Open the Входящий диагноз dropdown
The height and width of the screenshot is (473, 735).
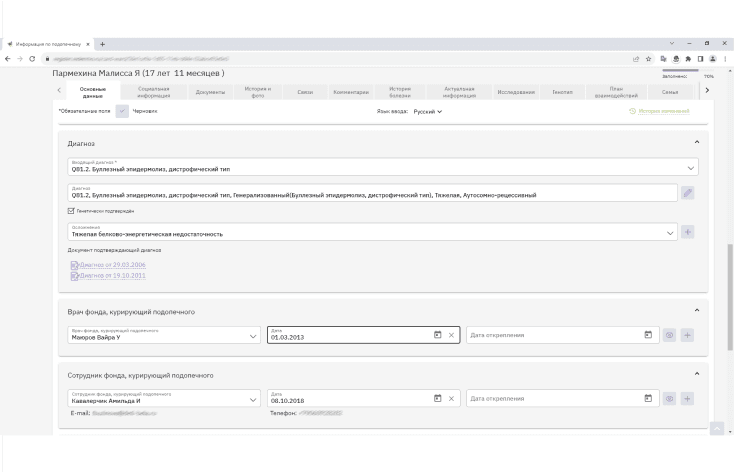click(x=383, y=167)
